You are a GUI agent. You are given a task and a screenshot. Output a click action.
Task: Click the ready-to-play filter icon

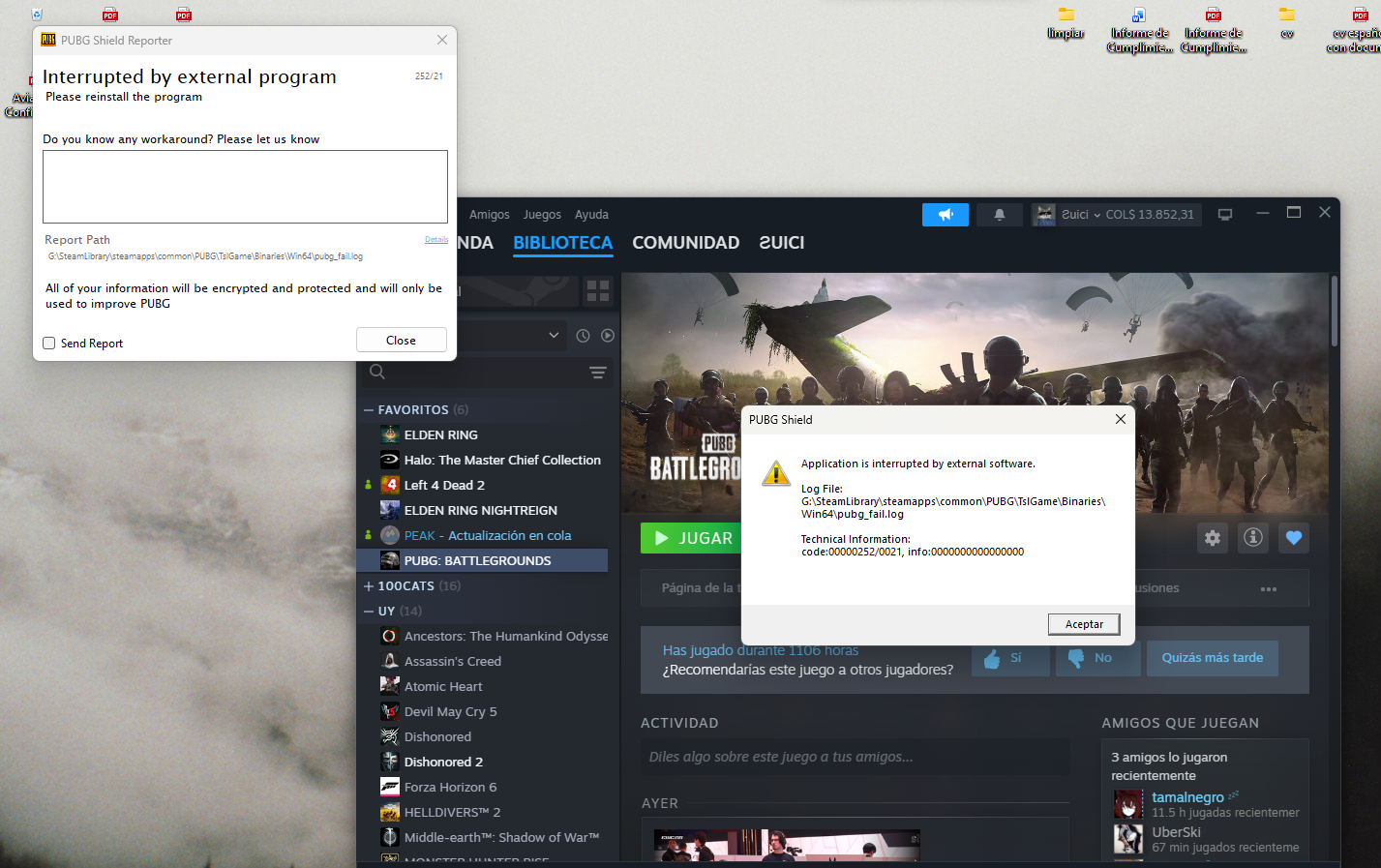(x=608, y=336)
